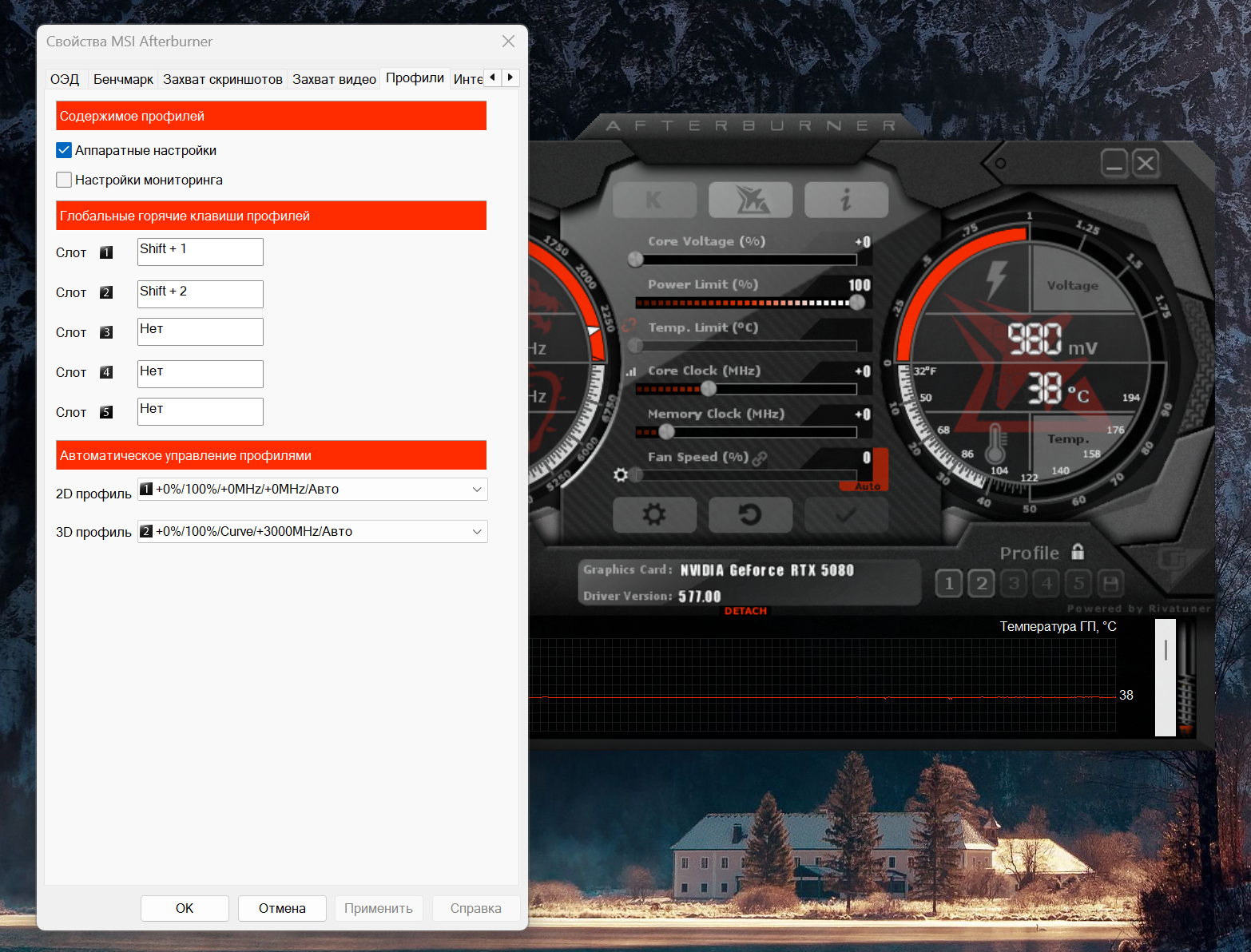Click the fan speed link chain icon
The width and height of the screenshot is (1251, 952).
tap(760, 458)
